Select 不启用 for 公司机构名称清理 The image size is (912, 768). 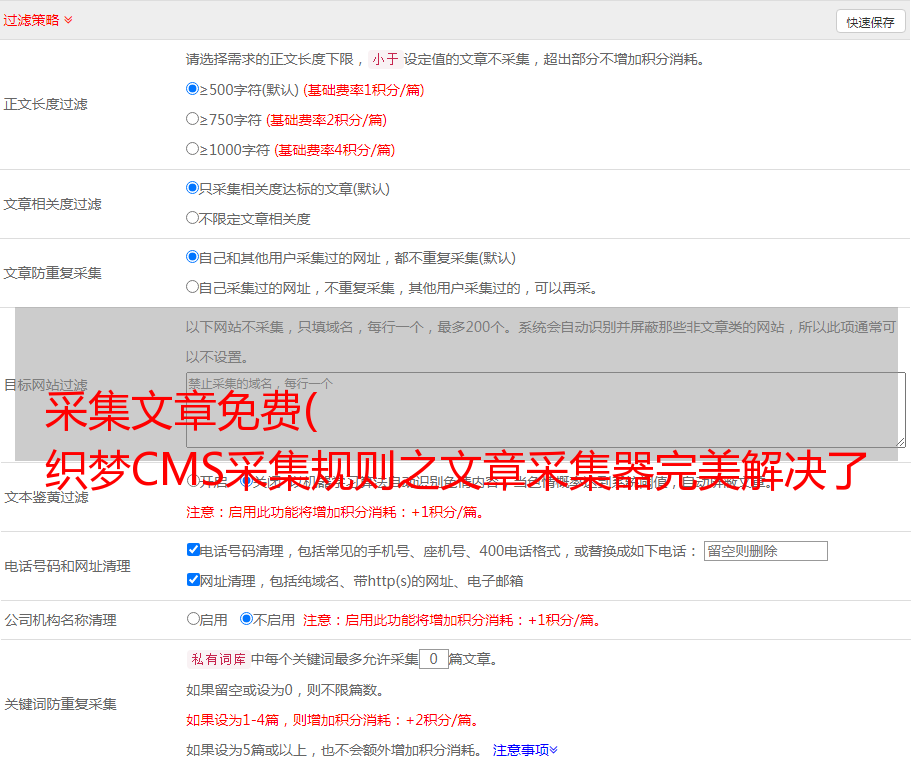pos(247,619)
